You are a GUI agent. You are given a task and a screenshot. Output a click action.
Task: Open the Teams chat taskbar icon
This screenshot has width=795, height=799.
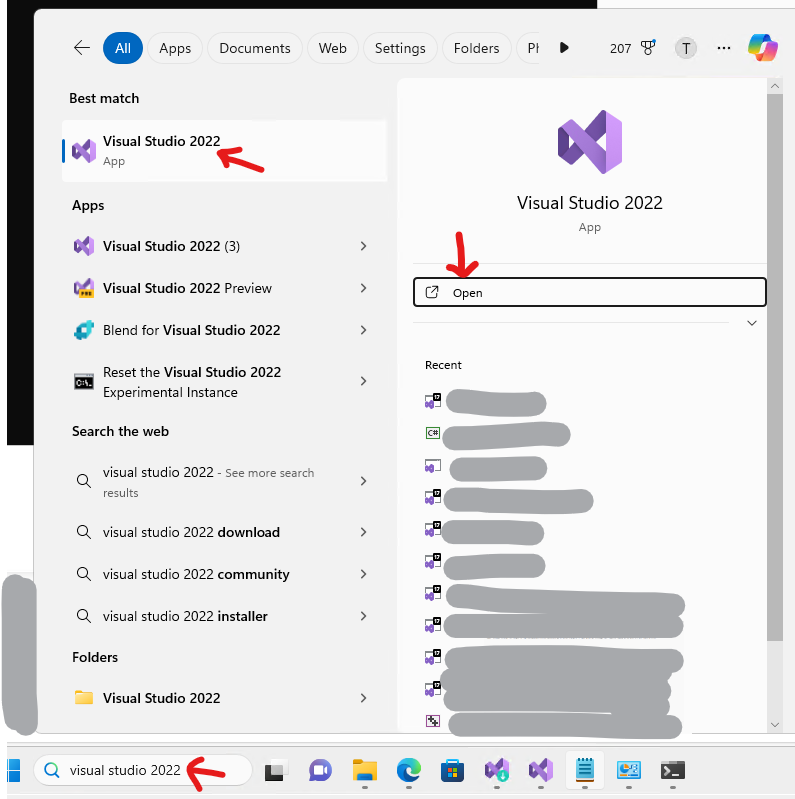click(320, 770)
